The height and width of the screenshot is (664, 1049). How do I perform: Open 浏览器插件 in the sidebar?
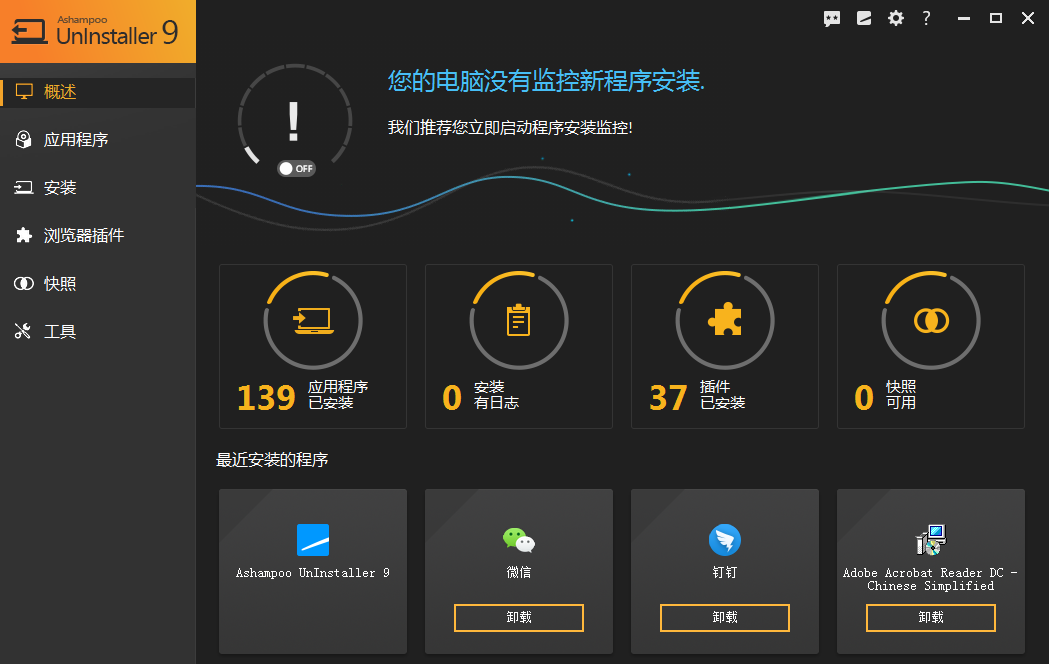98,235
